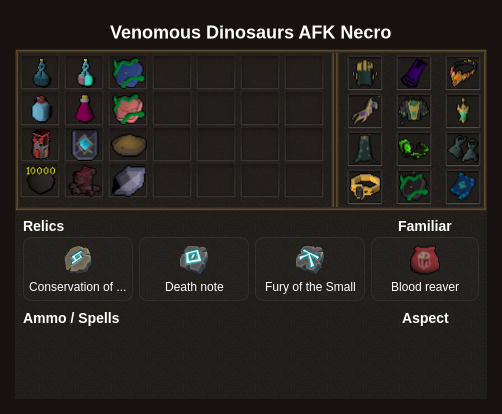
Task: Click the Conservation of Energy relic
Action: coord(78,269)
